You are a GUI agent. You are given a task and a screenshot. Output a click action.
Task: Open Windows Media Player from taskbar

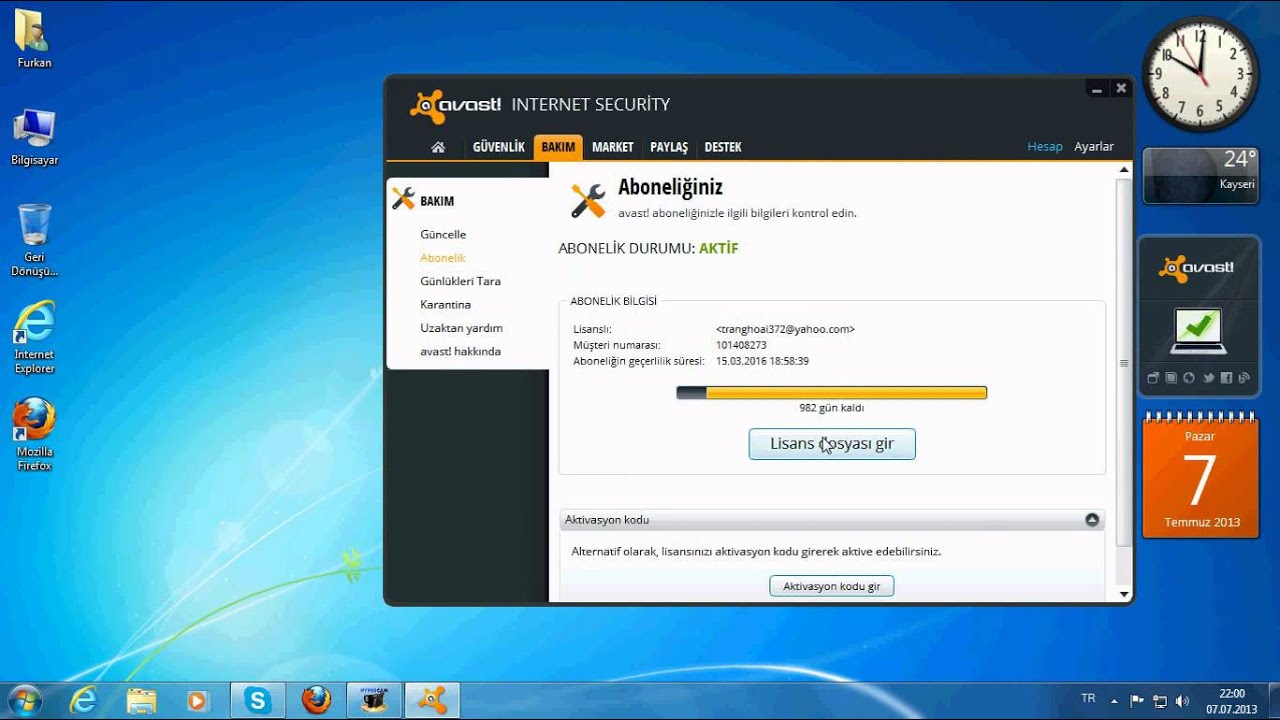point(198,700)
